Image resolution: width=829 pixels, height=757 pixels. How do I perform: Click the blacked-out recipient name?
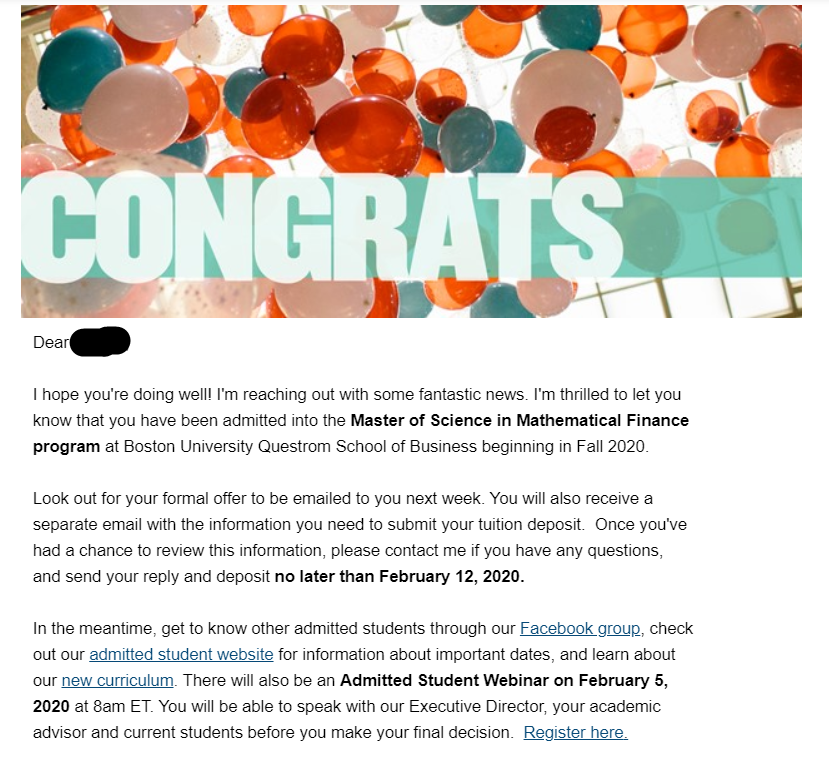coord(100,341)
